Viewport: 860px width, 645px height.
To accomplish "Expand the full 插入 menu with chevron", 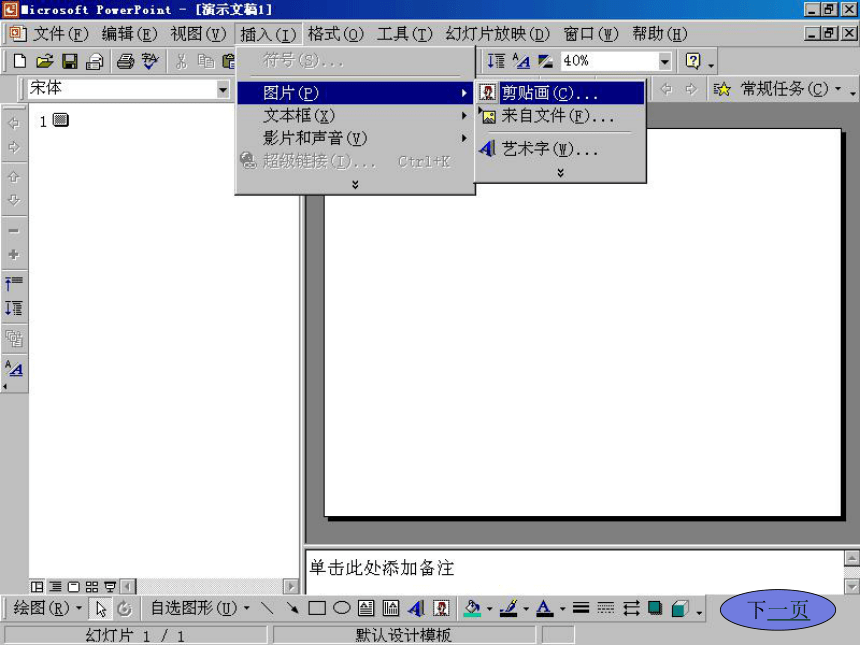I will coord(355,185).
